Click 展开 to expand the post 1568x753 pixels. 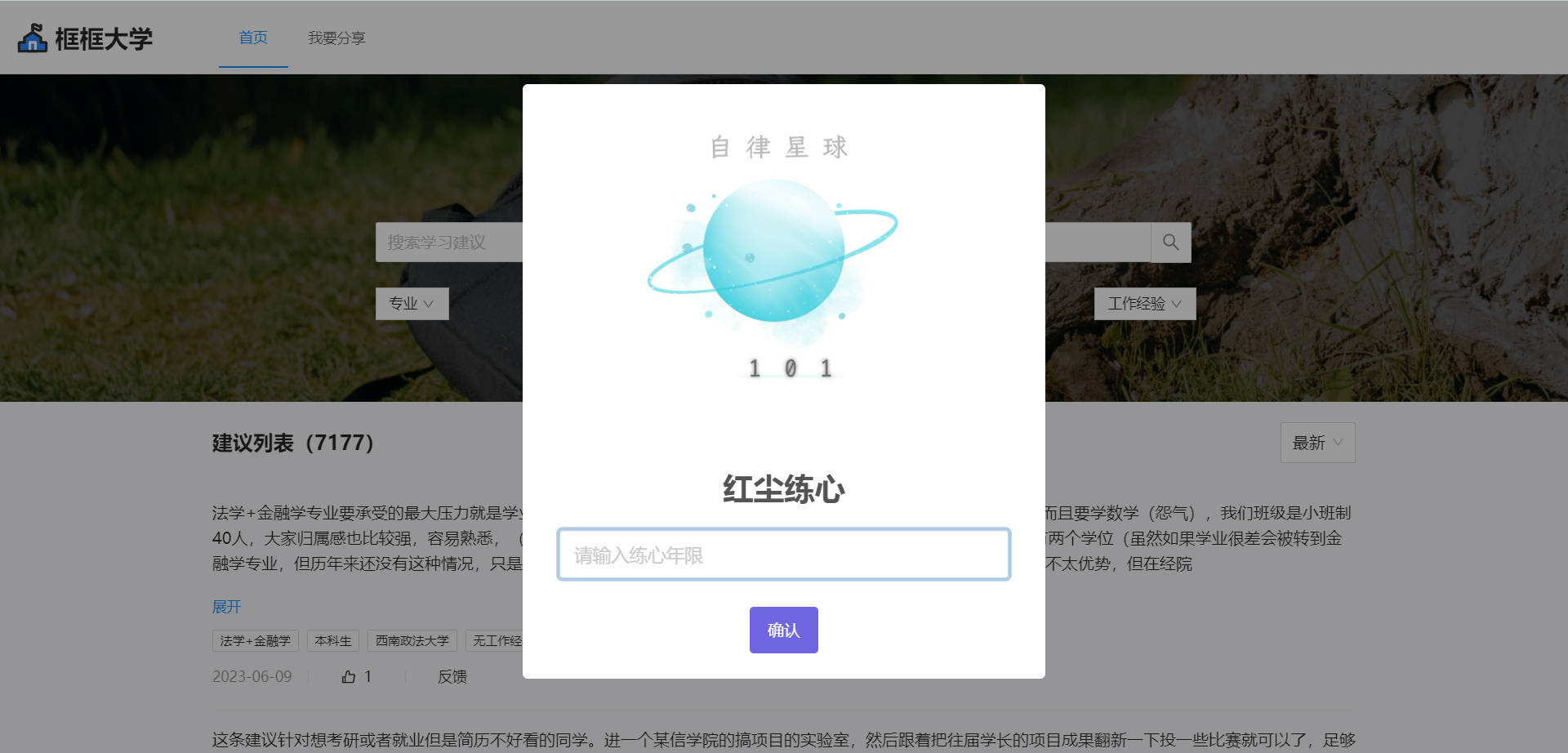pyautogui.click(x=226, y=607)
